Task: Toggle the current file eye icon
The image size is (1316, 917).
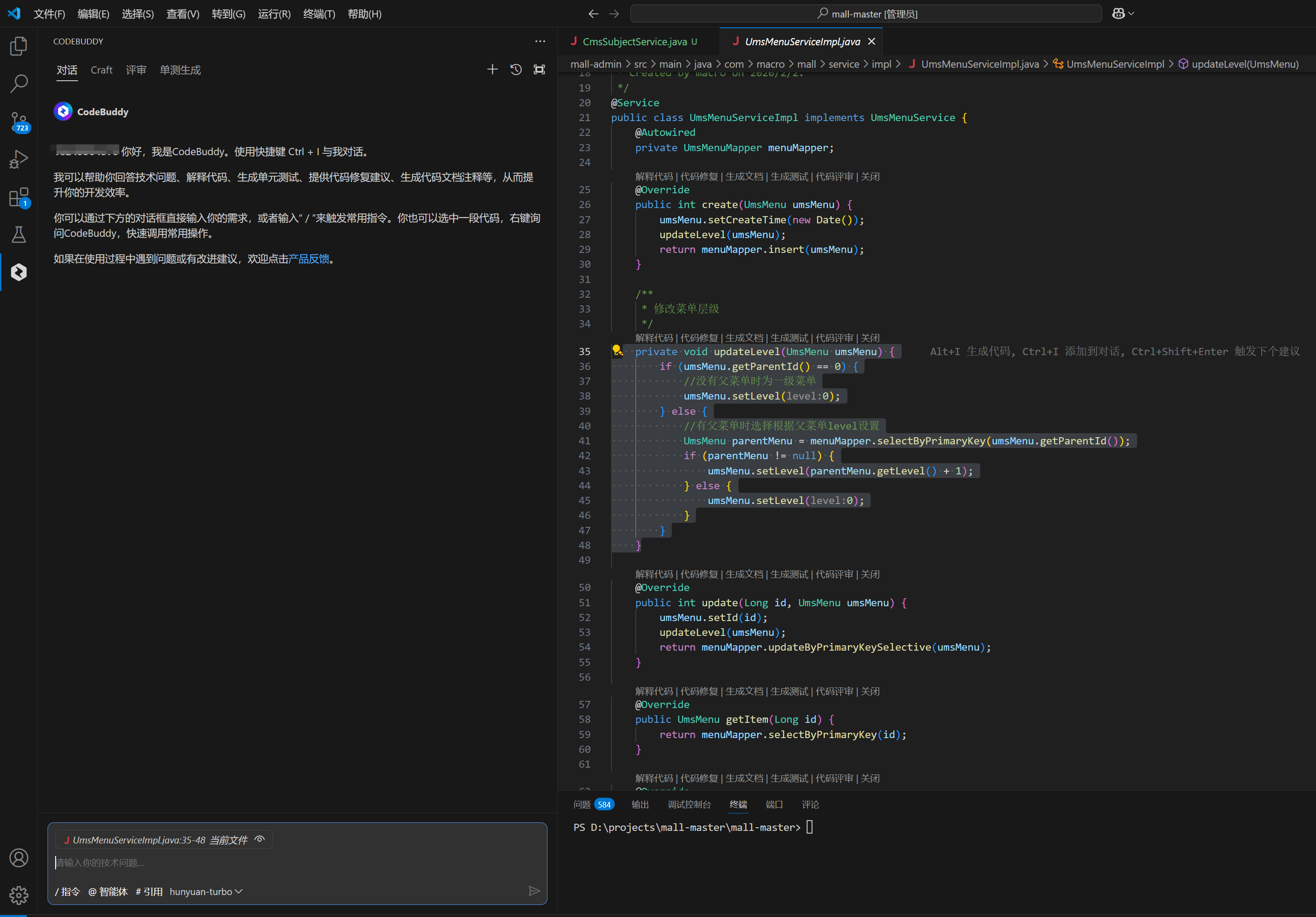Action: point(260,839)
